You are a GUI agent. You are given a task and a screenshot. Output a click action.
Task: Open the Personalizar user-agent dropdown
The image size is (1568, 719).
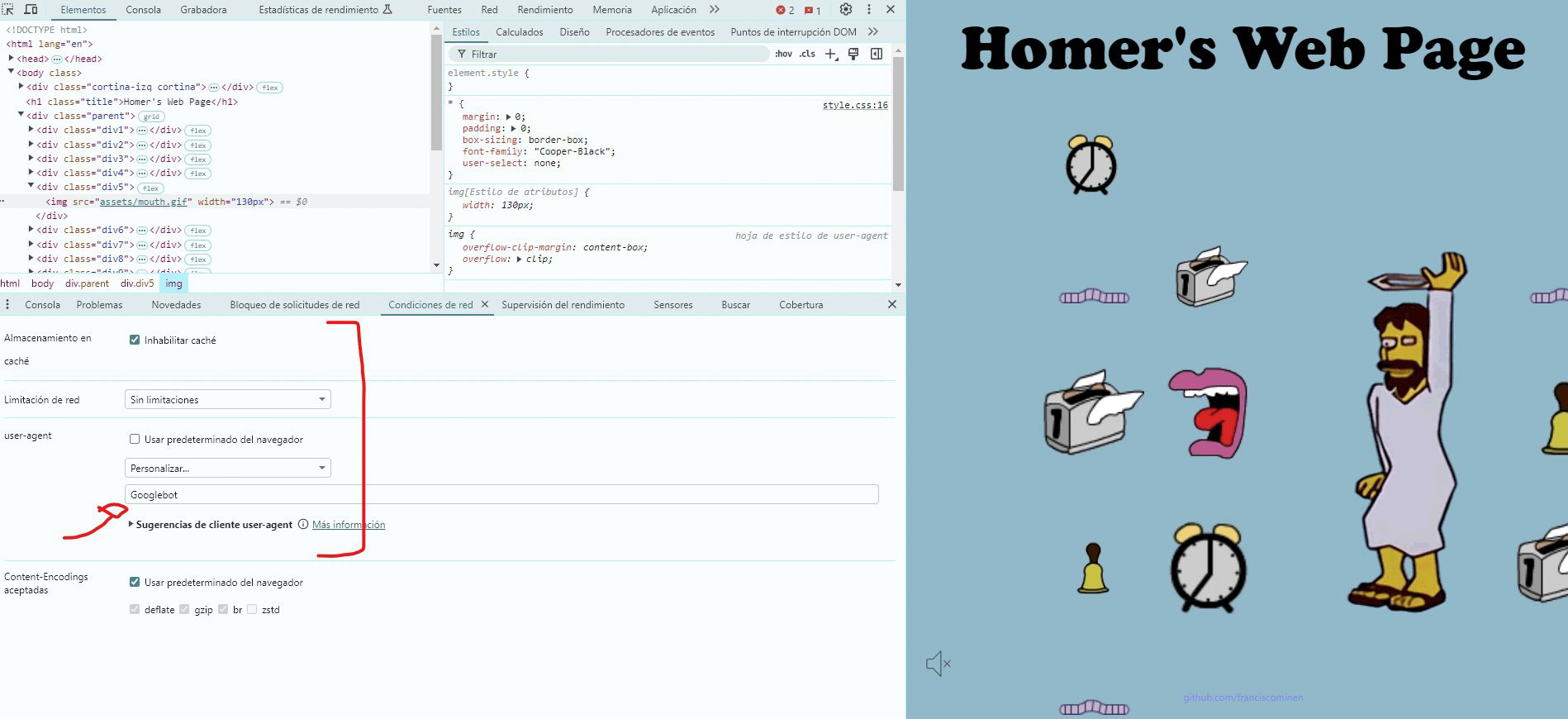tap(228, 468)
